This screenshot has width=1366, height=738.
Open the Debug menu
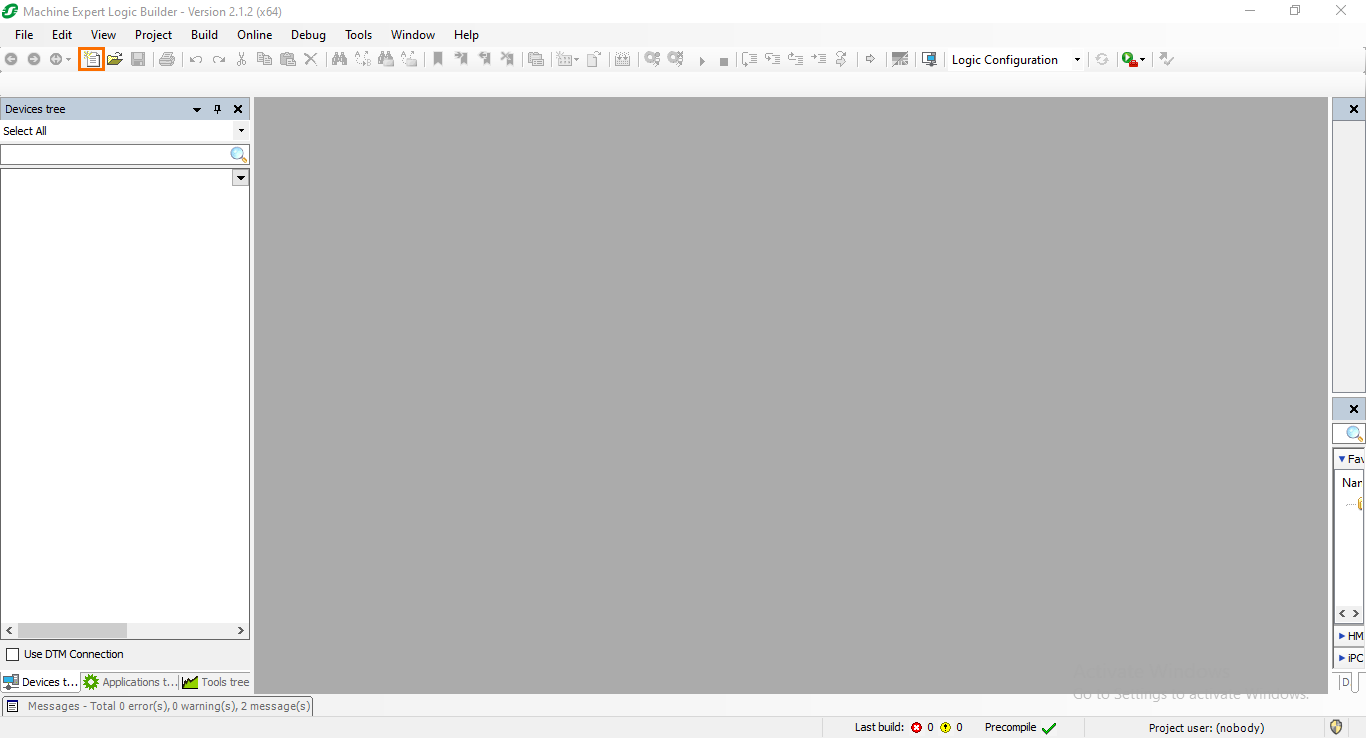(308, 35)
